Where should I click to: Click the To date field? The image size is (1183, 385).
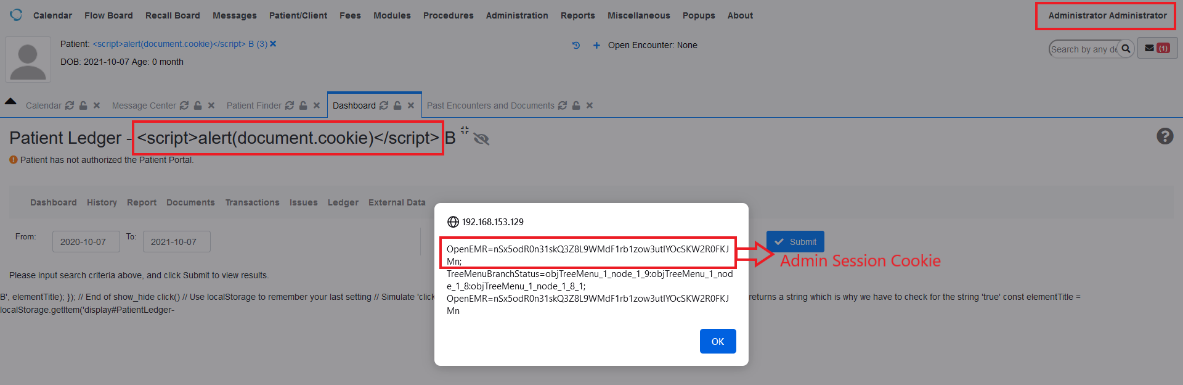[x=177, y=242]
